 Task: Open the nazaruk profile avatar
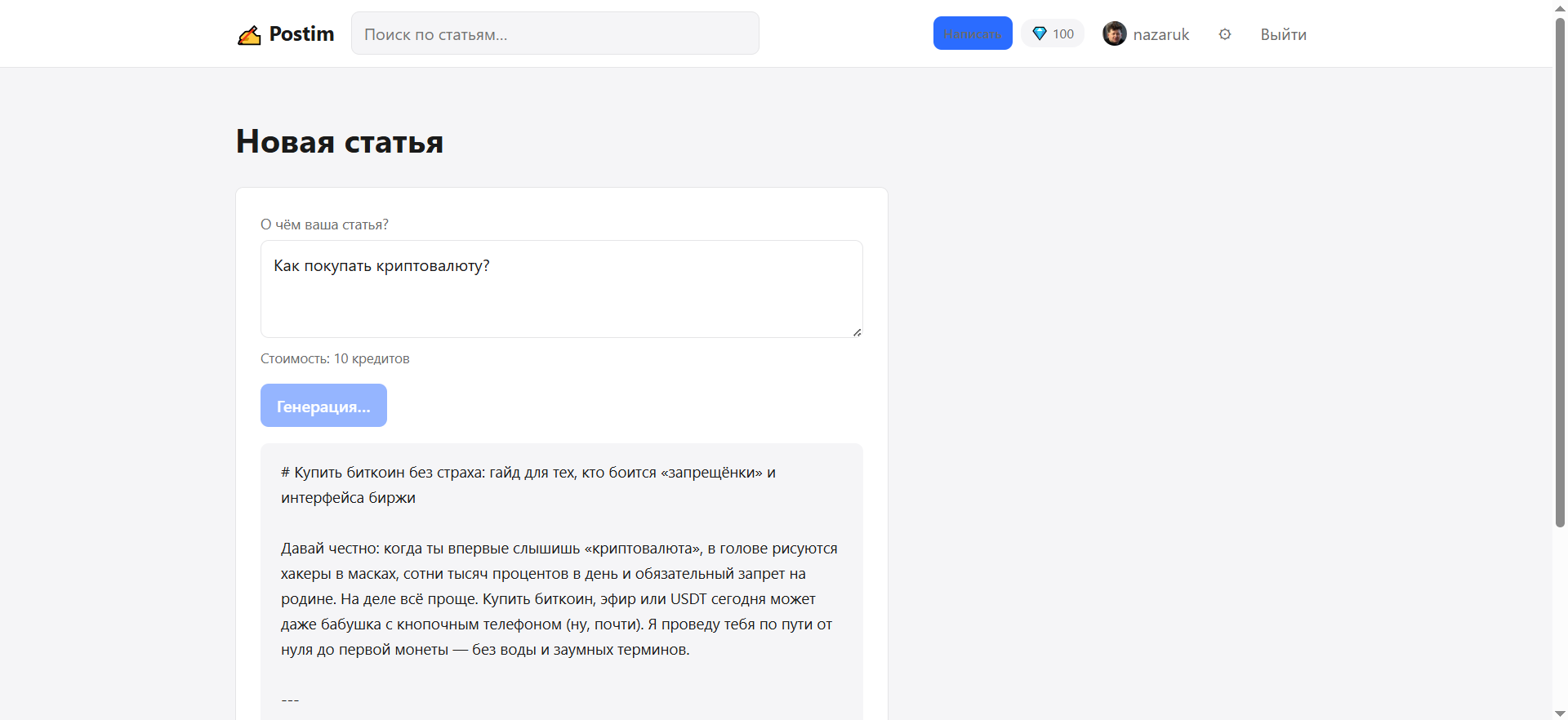[1115, 33]
